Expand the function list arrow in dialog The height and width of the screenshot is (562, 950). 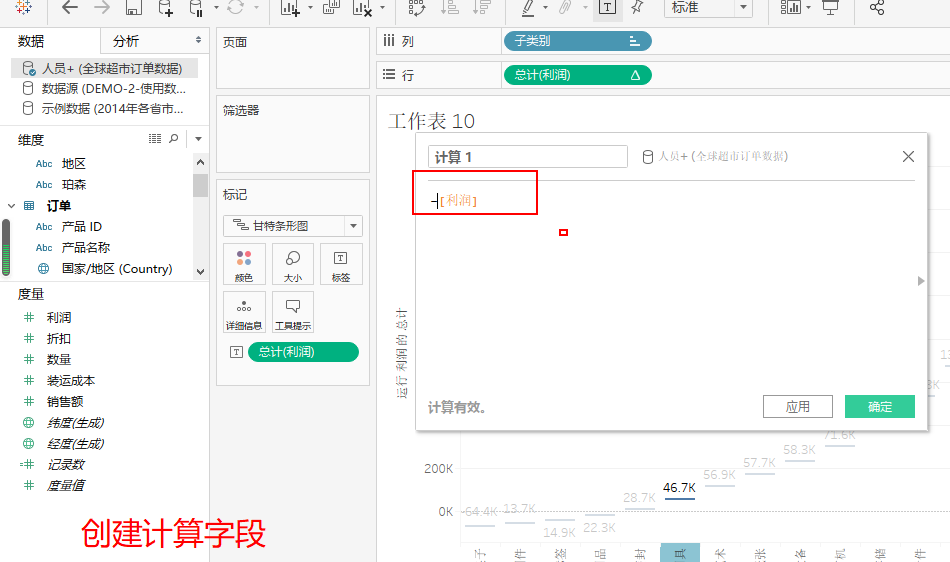pyautogui.click(x=921, y=281)
